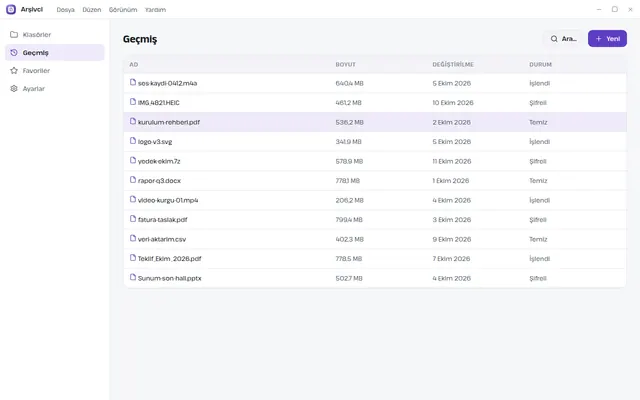Sort by DEĞİŞTİRİLME column header
This screenshot has width=640, height=400.
point(453,64)
